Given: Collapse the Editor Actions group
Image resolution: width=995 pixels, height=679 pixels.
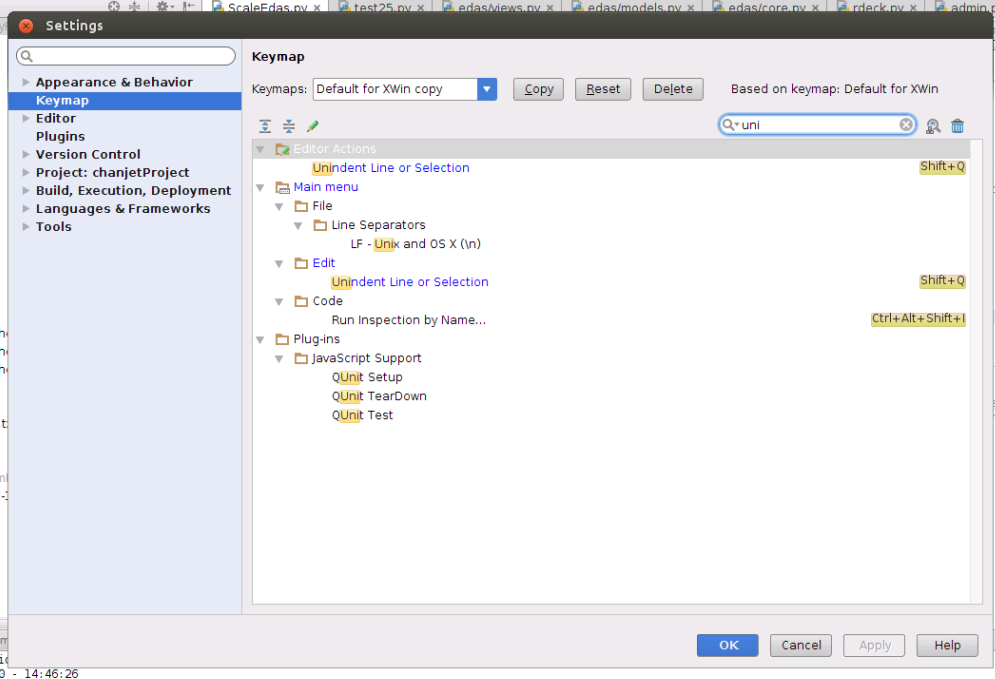Looking at the screenshot, I should click(x=260, y=150).
